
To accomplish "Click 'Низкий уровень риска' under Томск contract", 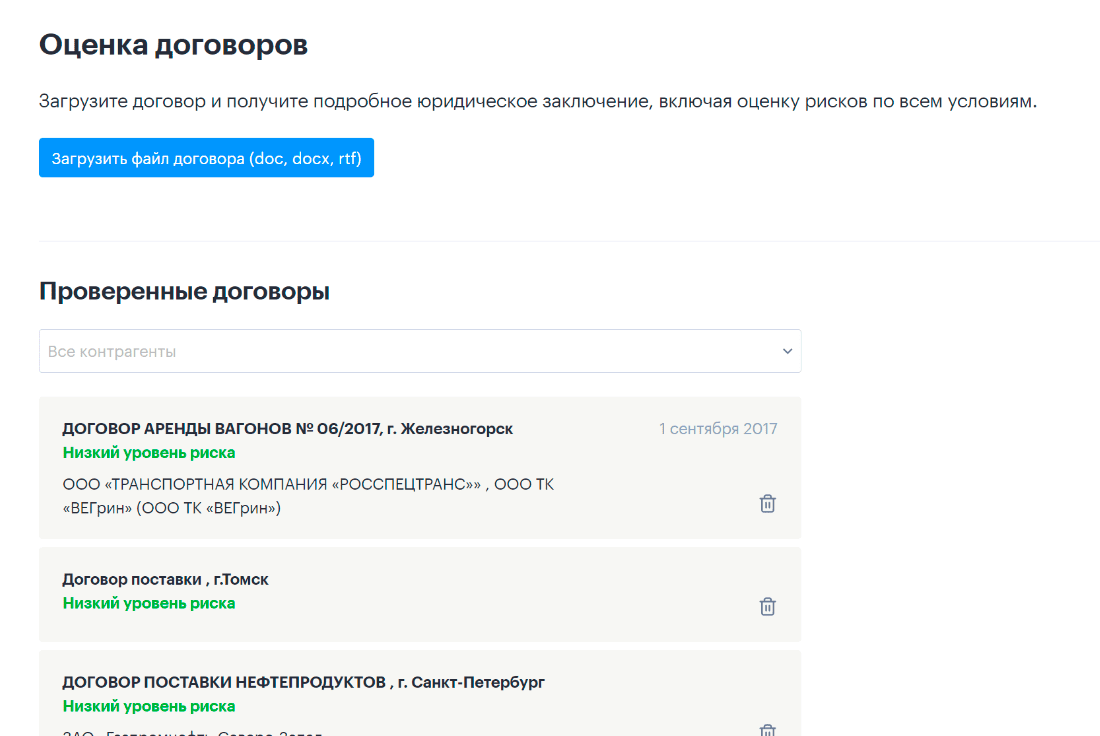I will pyautogui.click(x=149, y=603).
